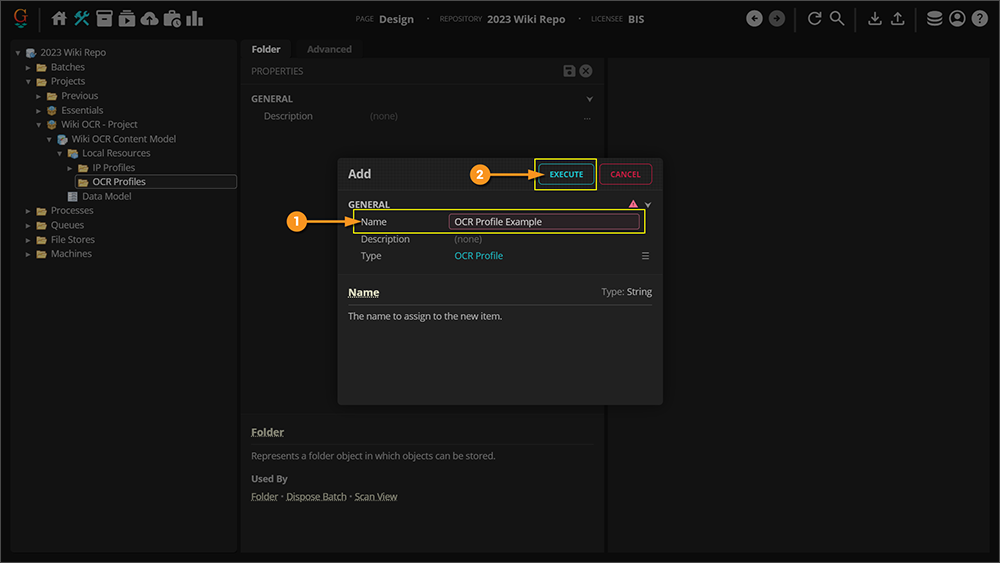Save properties using the floppy disk icon
This screenshot has width=1000, height=563.
click(x=569, y=71)
